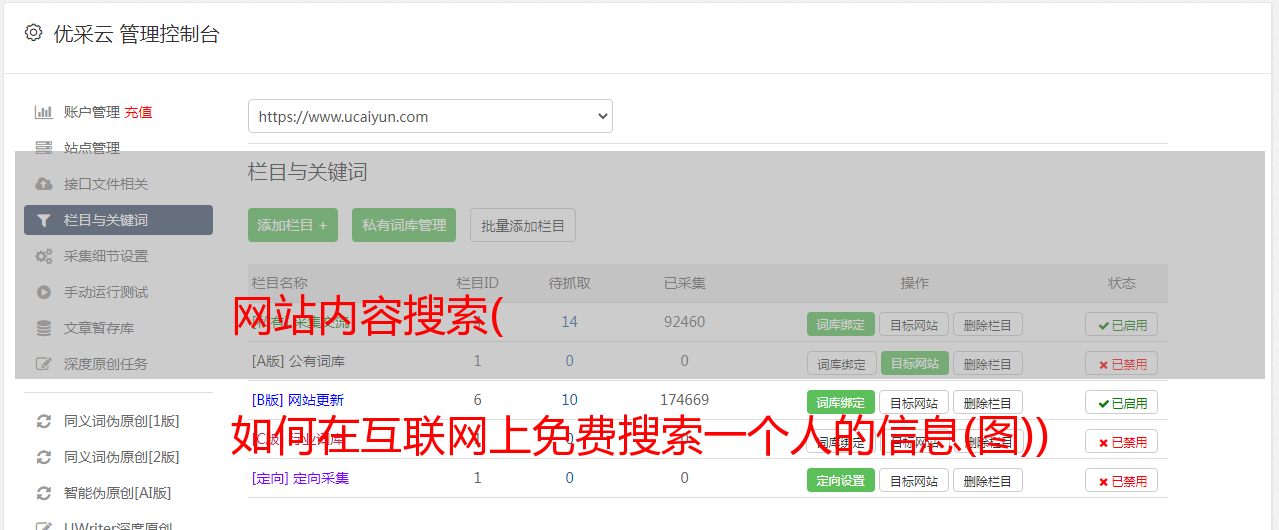The width and height of the screenshot is (1279, 530).
Task: Click 删除栏目 for [A版] 公有词库
Action: point(987,363)
